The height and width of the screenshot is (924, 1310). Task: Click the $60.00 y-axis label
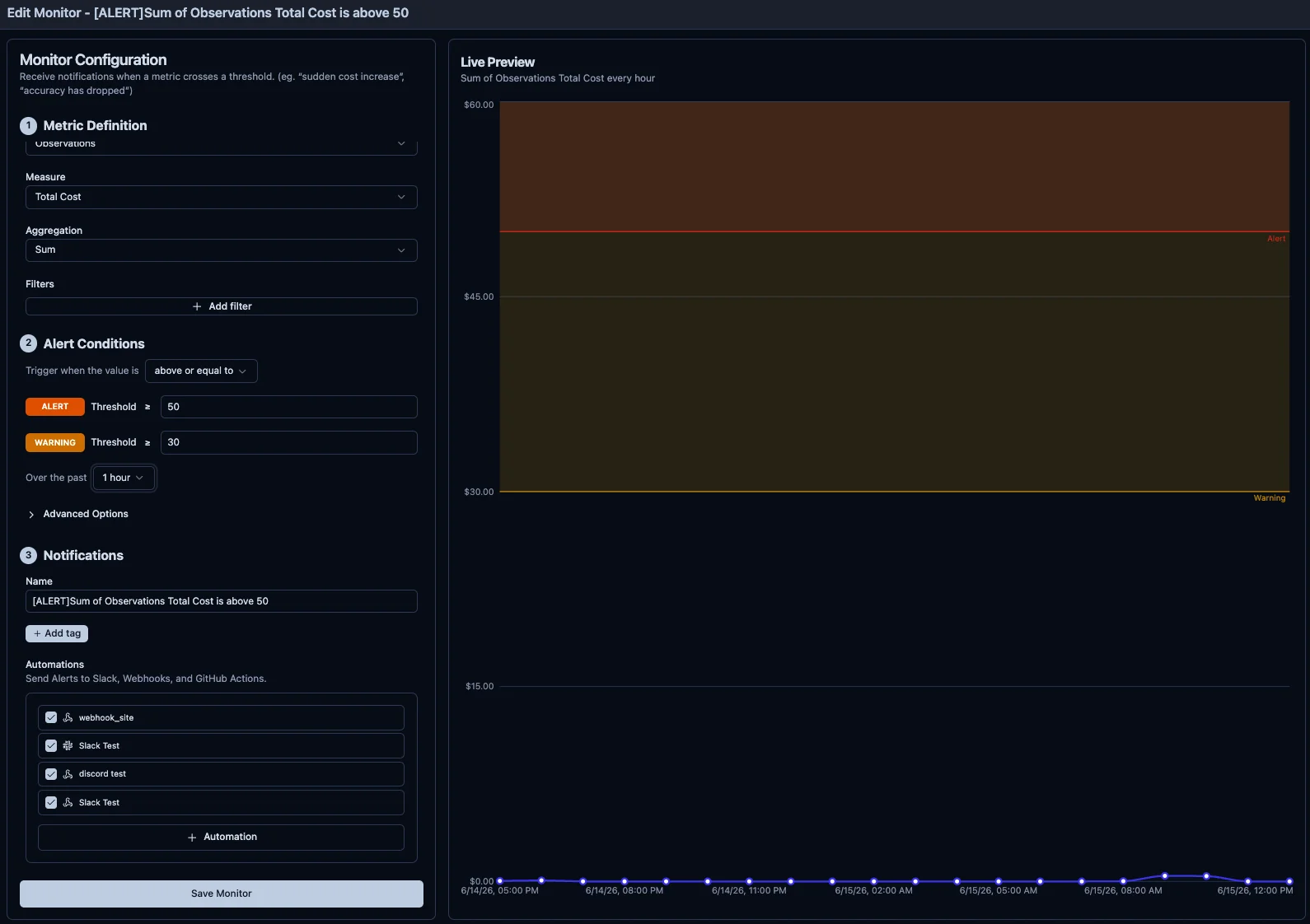point(479,105)
